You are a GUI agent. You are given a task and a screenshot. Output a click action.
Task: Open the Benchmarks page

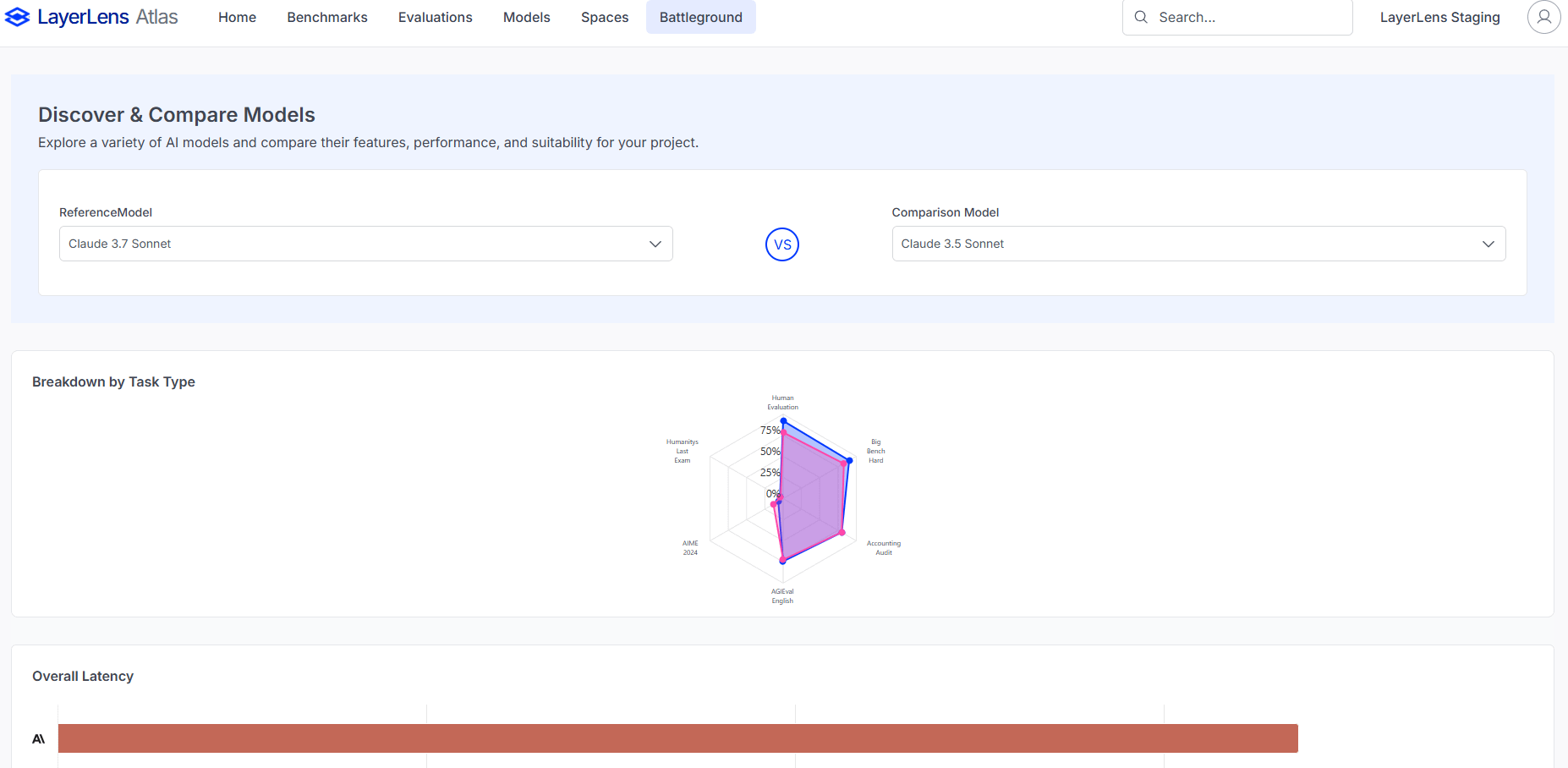327,17
